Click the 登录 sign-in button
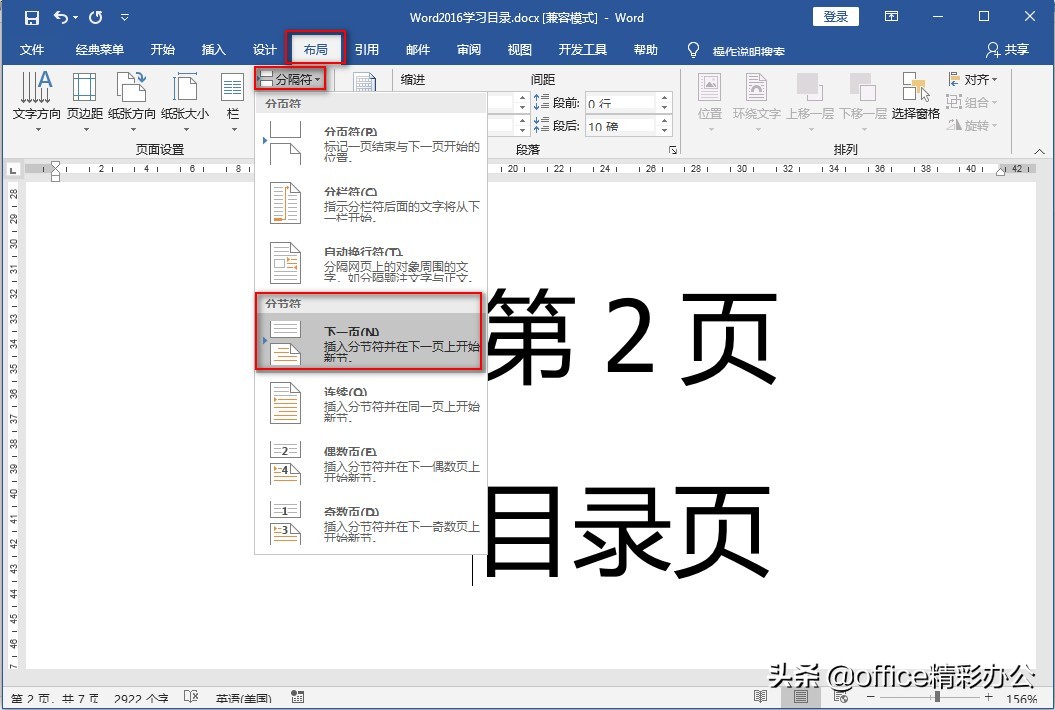Viewport: 1055px width, 710px height. pos(836,17)
